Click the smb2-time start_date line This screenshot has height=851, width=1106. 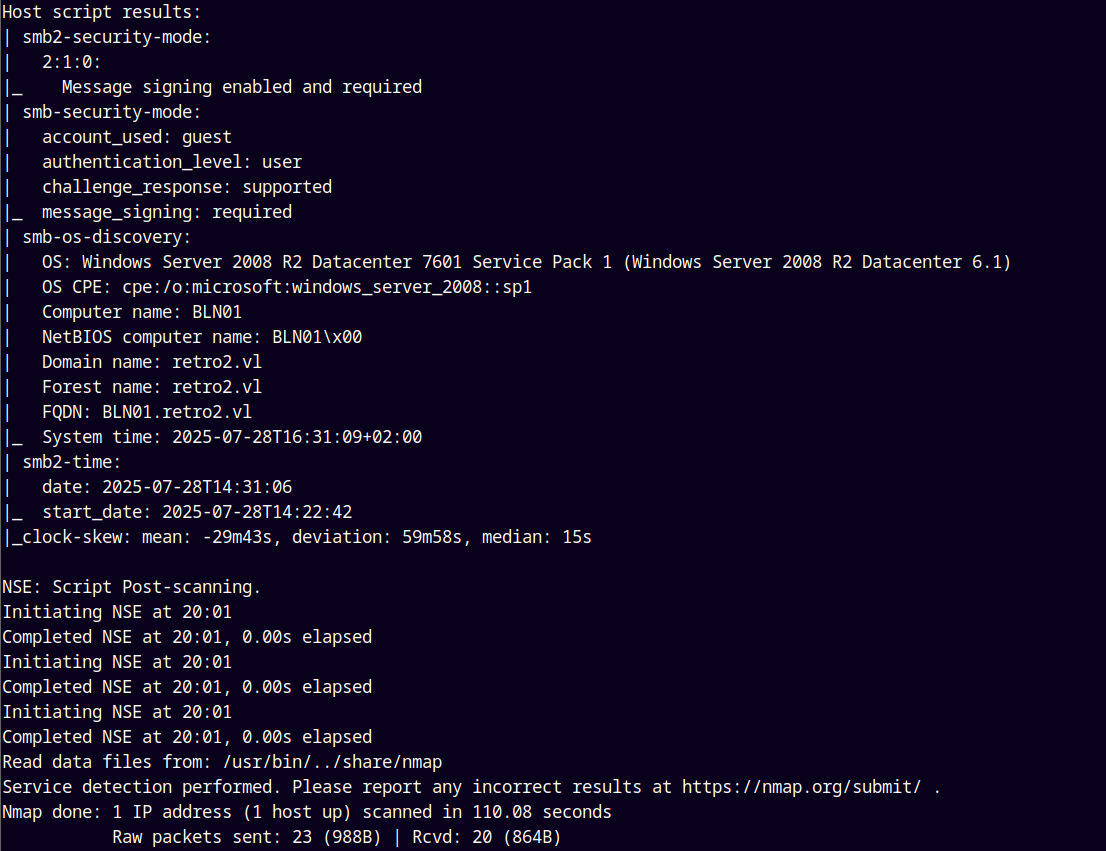197,512
